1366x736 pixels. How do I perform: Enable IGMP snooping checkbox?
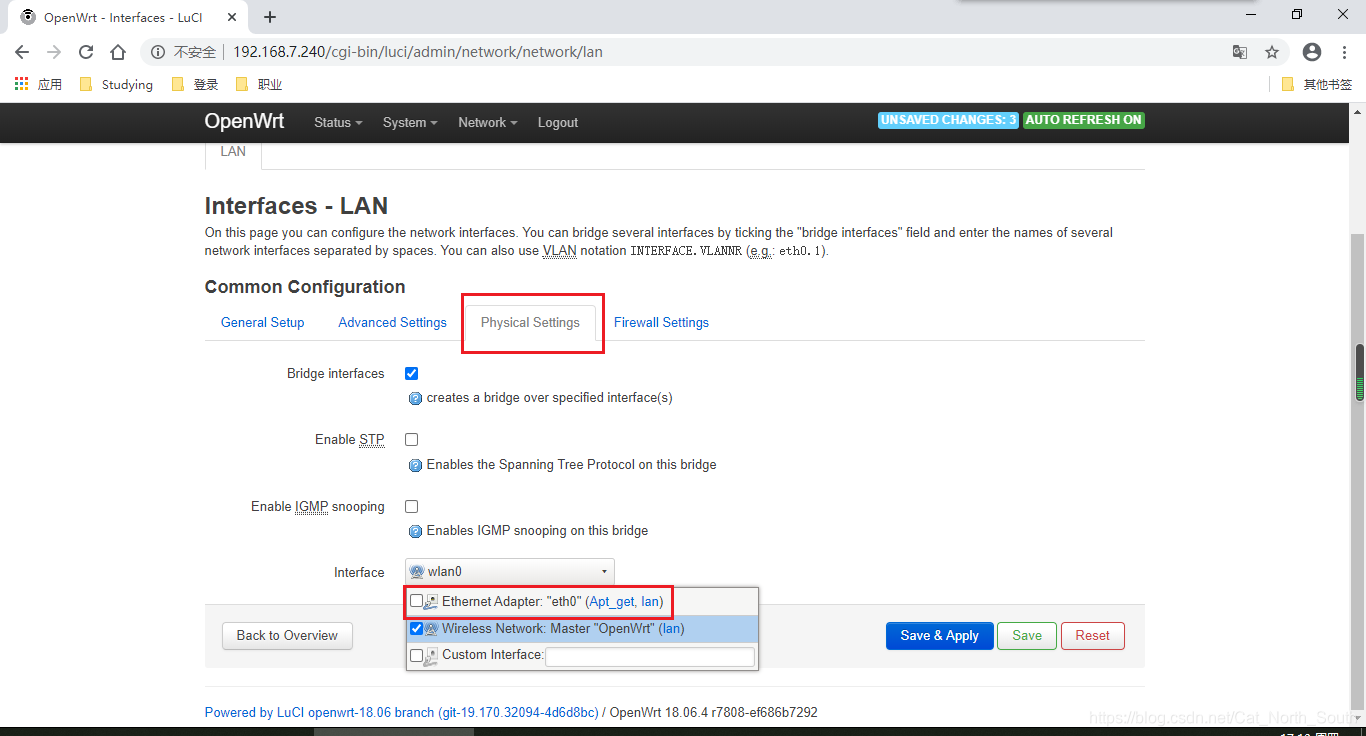pyautogui.click(x=411, y=506)
